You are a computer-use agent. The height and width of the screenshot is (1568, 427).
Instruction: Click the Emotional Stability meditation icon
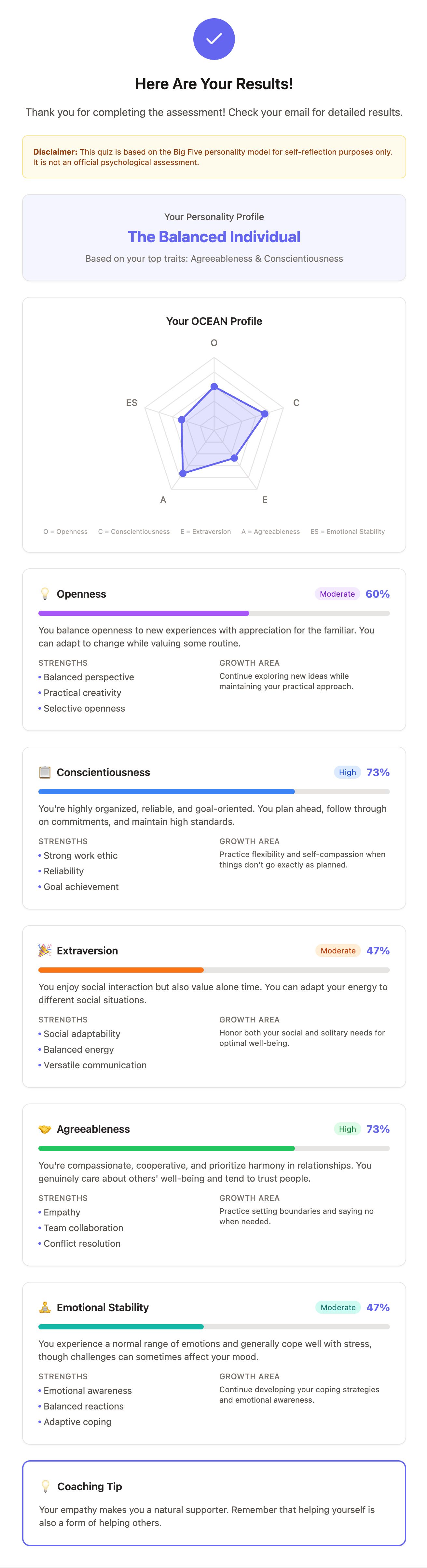44,1307
